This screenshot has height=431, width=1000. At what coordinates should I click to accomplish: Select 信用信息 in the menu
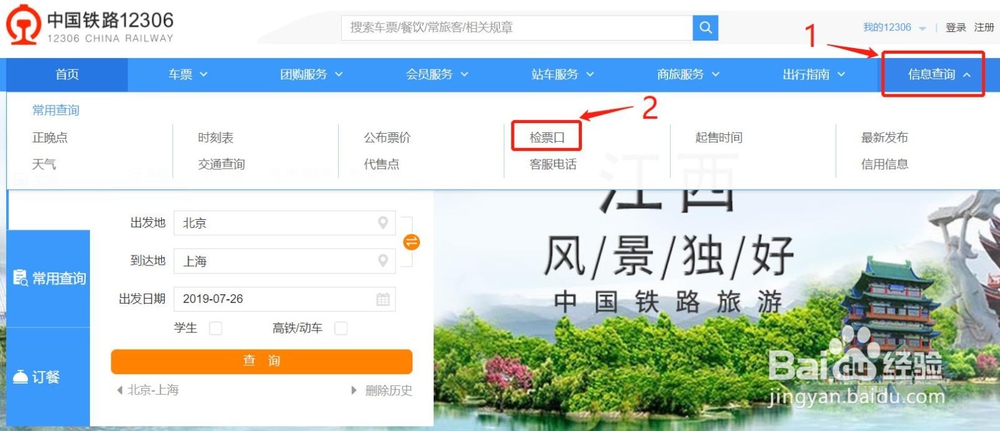click(885, 164)
